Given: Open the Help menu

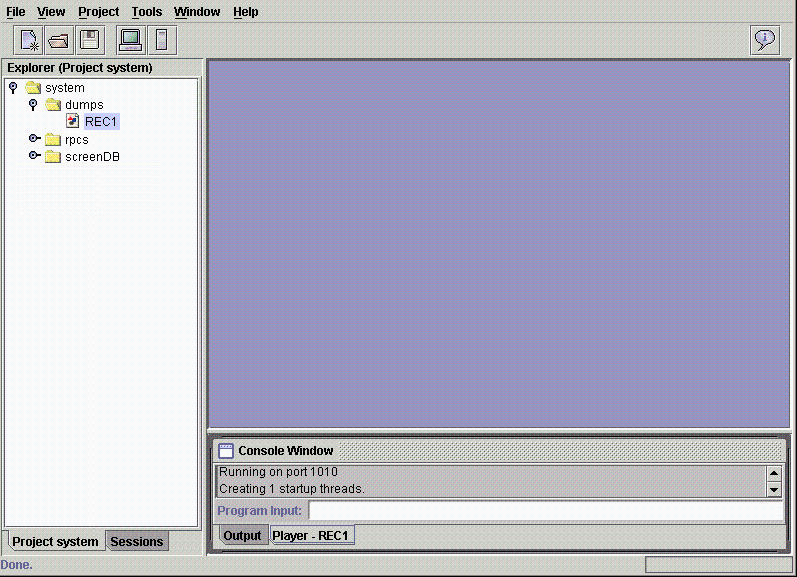Looking at the screenshot, I should point(246,11).
